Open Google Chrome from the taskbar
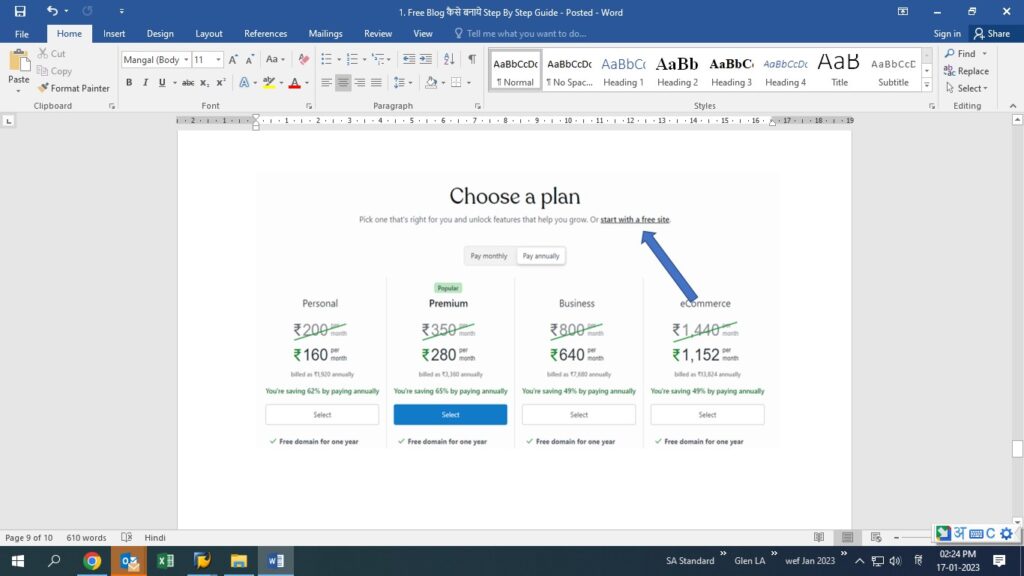Screen dimensions: 1024x576 [92, 561]
